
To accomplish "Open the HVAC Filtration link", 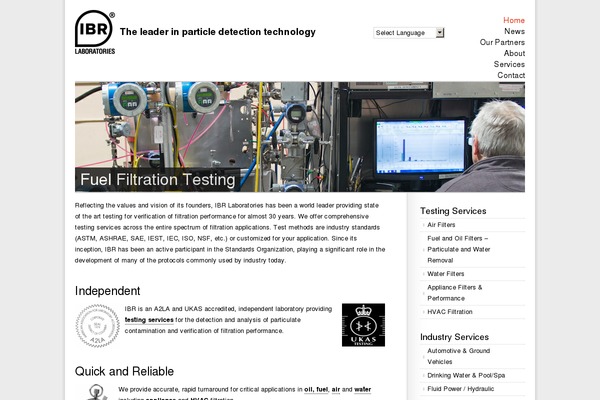I will (x=450, y=312).
